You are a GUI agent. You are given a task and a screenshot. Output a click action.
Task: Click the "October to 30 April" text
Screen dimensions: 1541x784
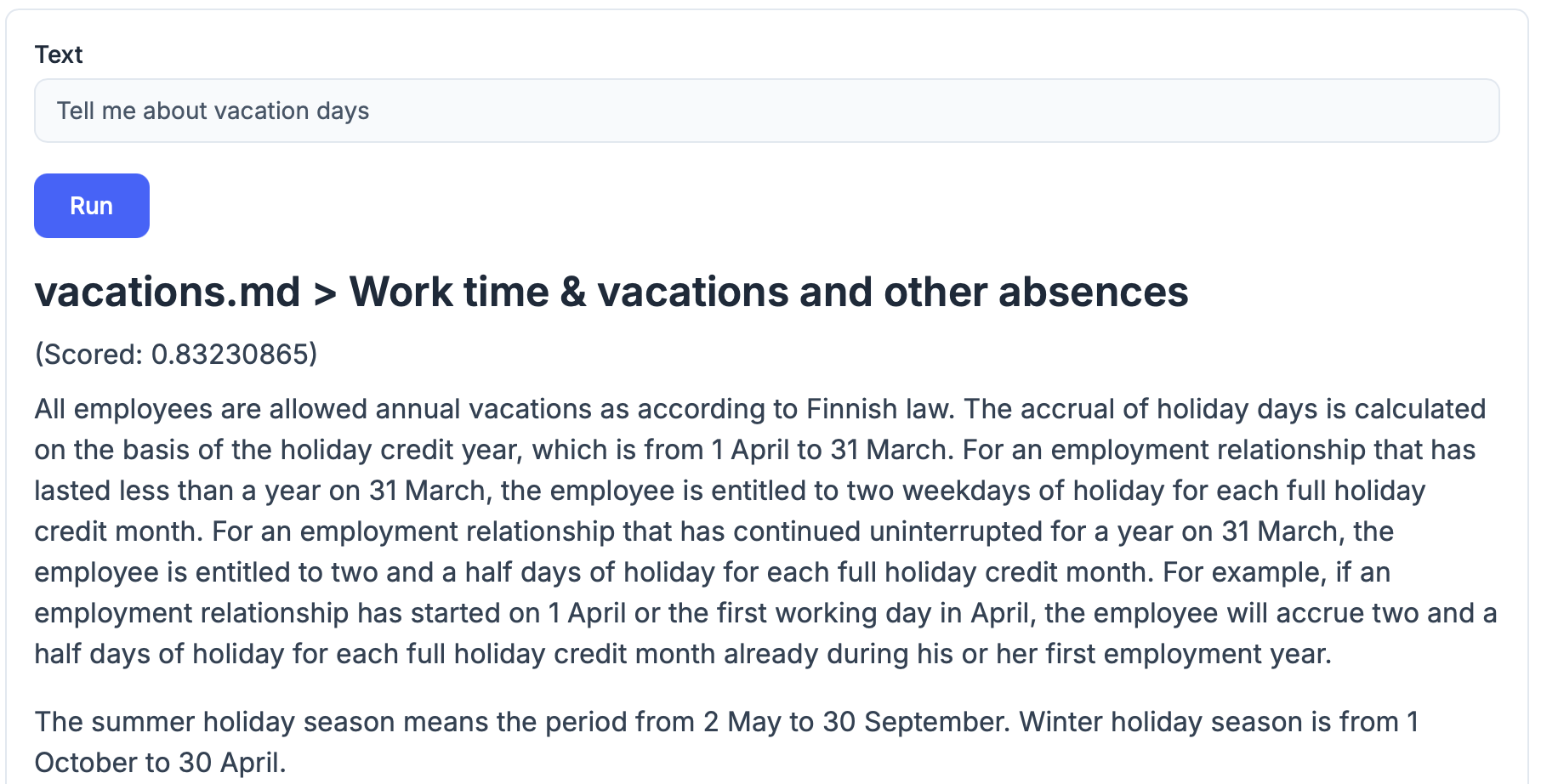point(157,763)
